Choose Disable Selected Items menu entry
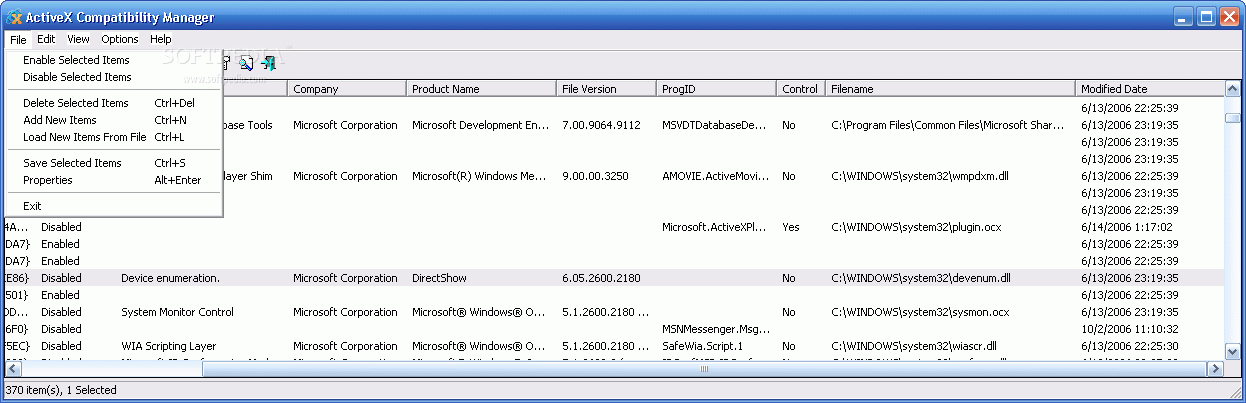 (113, 77)
